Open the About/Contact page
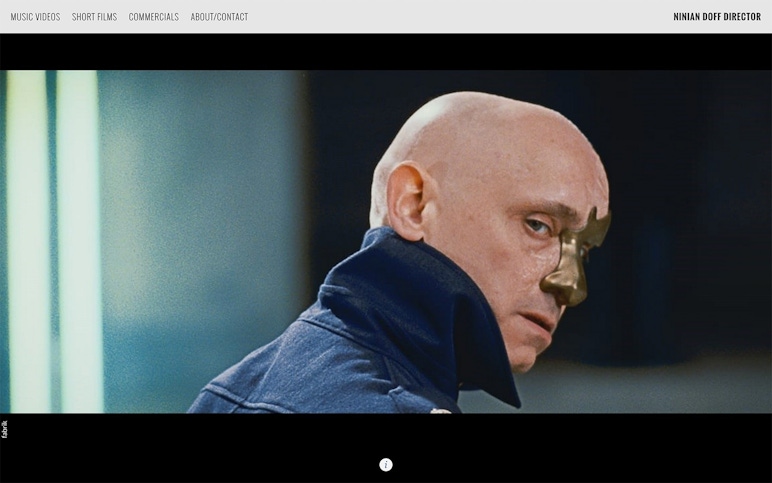The height and width of the screenshot is (483, 772). (219, 17)
